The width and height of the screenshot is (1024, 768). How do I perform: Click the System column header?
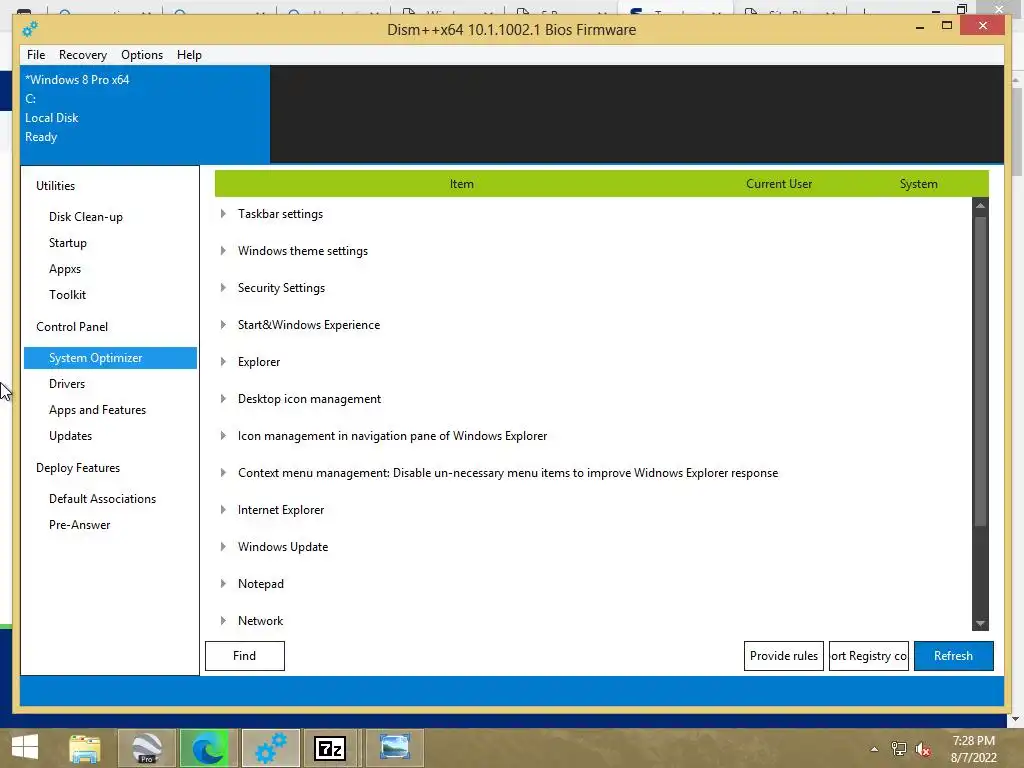pyautogui.click(x=918, y=184)
